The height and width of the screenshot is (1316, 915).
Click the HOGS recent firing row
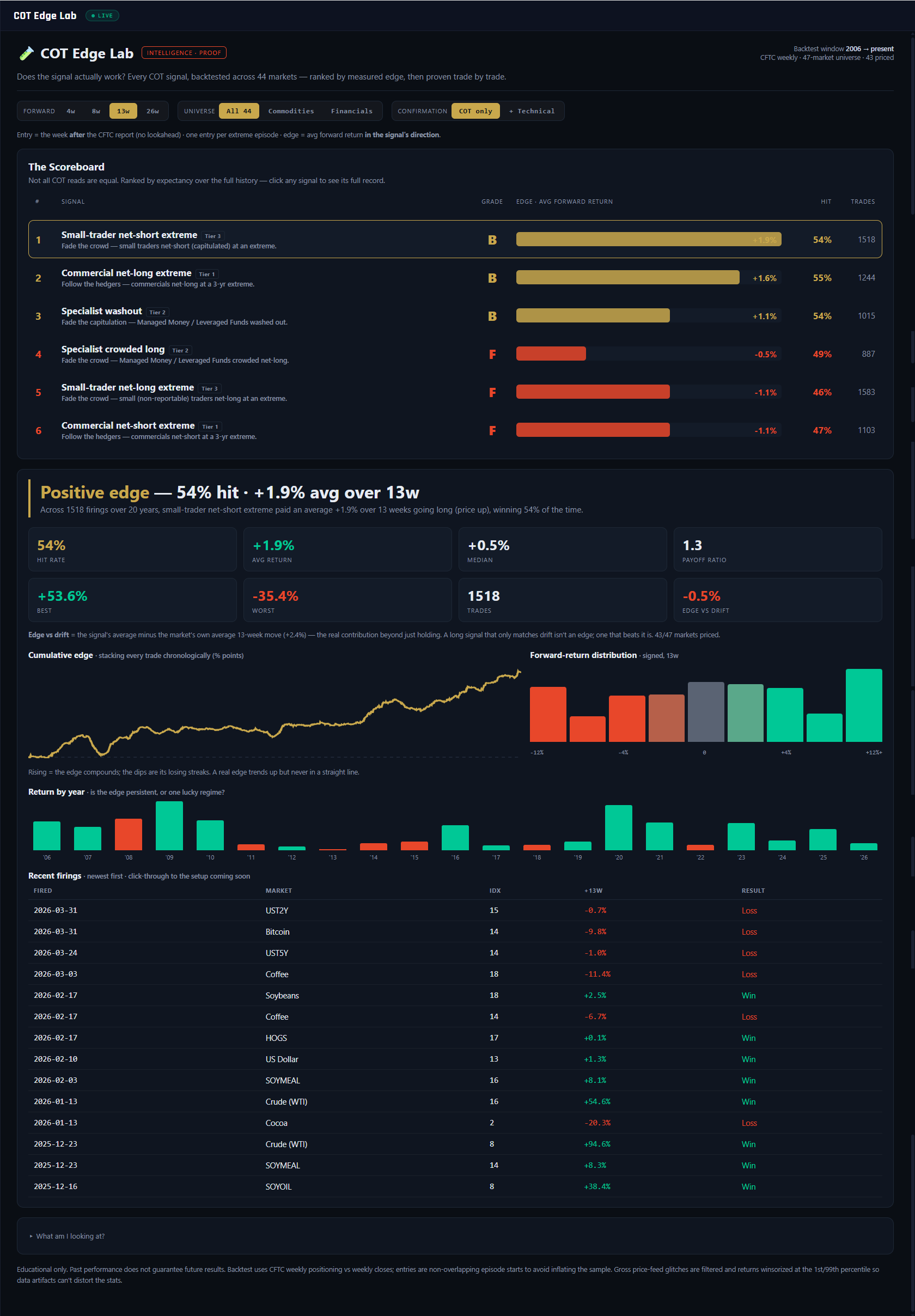point(455,1038)
